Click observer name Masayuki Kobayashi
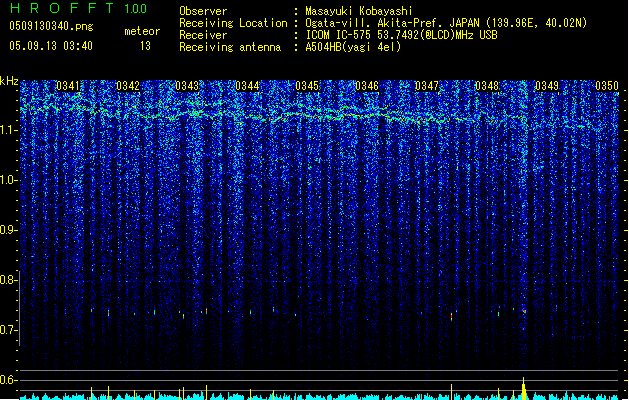This screenshot has height=400, width=629. tap(359, 11)
